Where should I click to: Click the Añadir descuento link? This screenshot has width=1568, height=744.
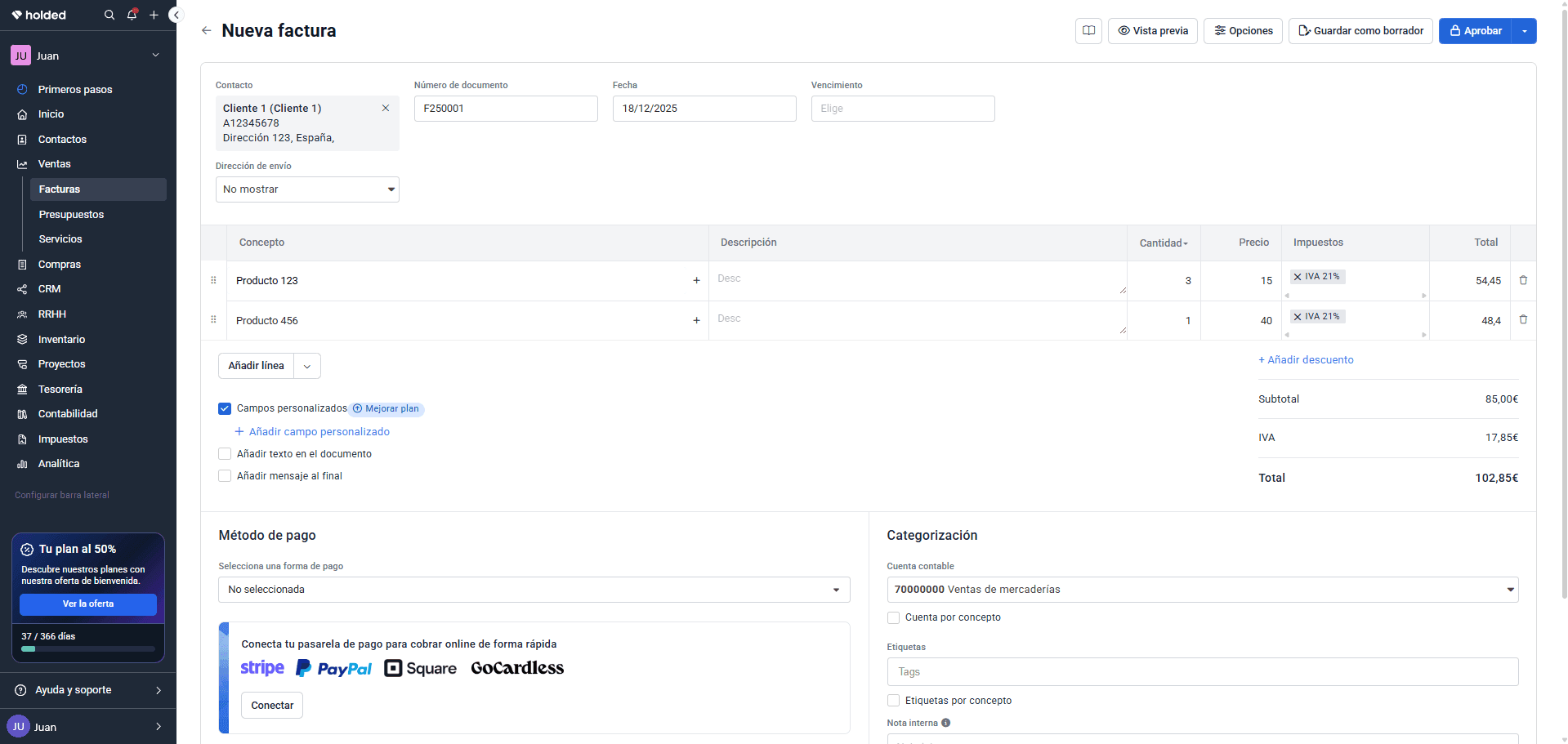click(1306, 360)
